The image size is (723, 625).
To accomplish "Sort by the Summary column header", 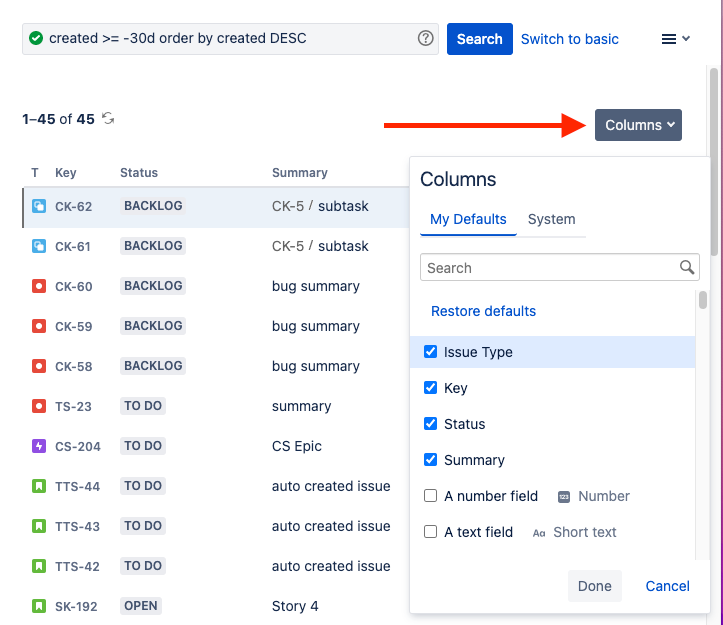I will pos(300,173).
